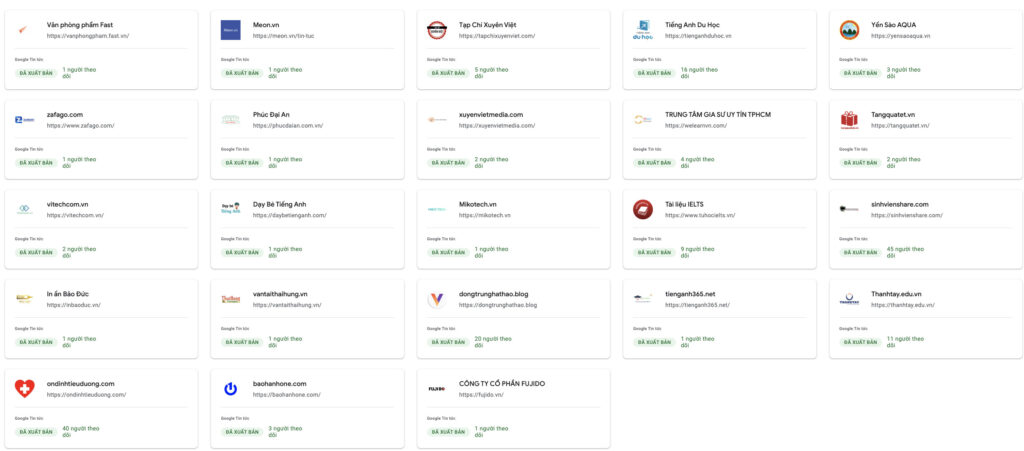The image size is (1024, 451).
Task: Click ĐÃ XUẤT BẢN badge on Mikotech.vn card
Action: 448,252
